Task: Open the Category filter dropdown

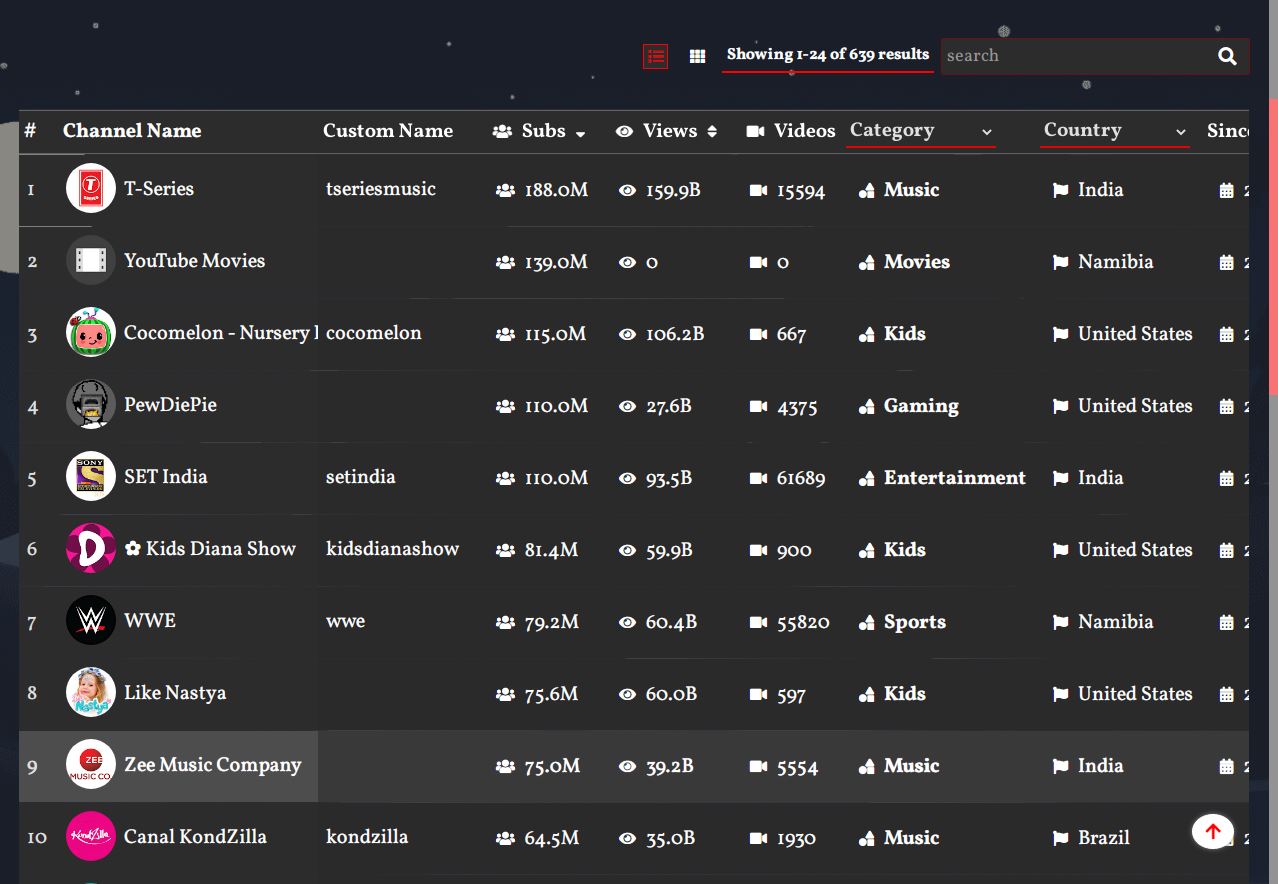Action: (920, 131)
